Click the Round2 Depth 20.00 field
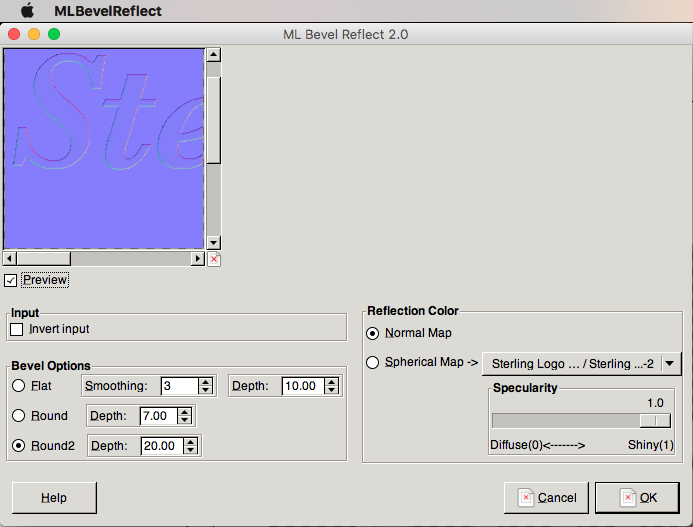The width and height of the screenshot is (693, 527). tap(162, 446)
